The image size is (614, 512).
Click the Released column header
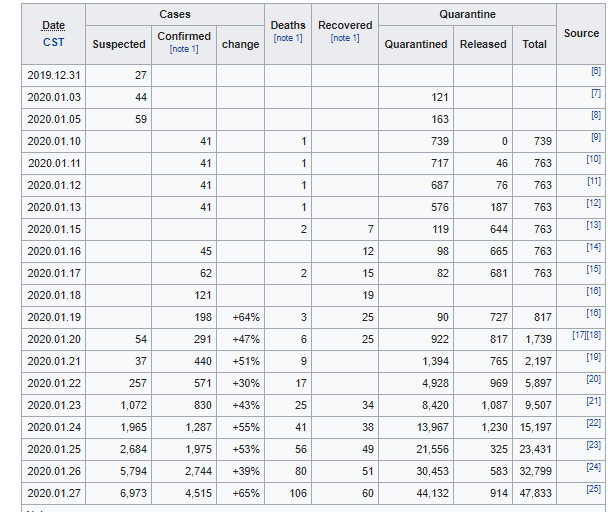click(x=483, y=45)
